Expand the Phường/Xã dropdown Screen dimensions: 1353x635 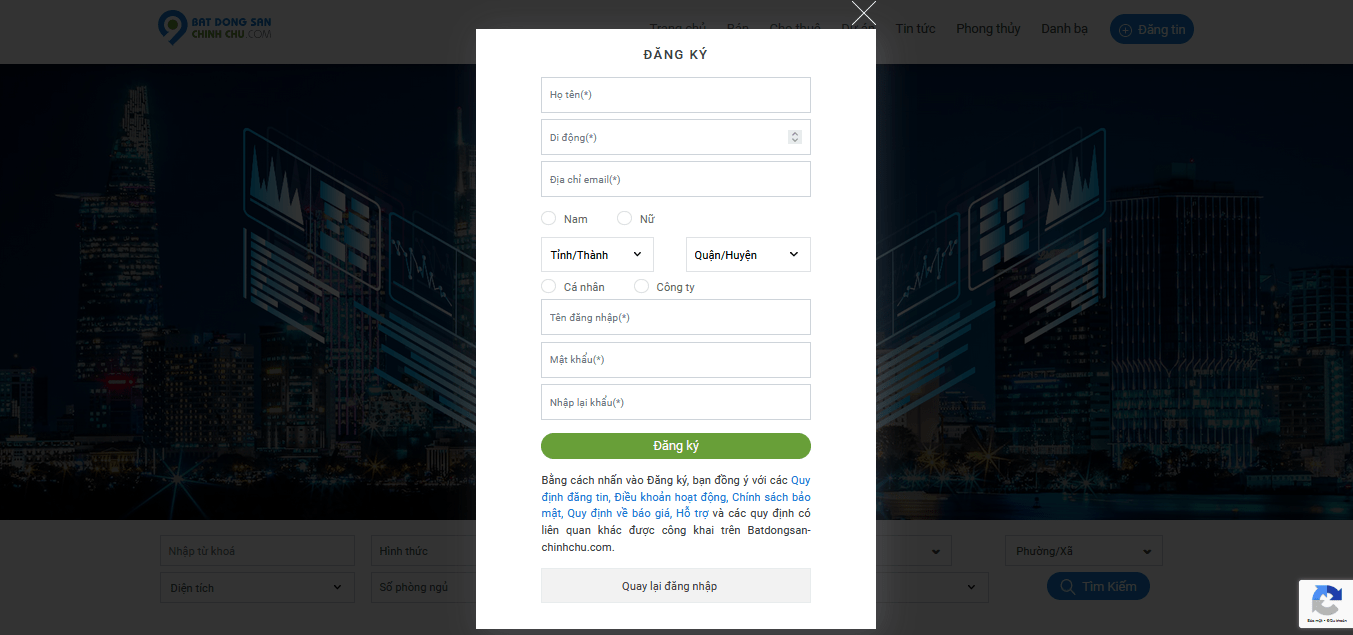pyautogui.click(x=1084, y=551)
